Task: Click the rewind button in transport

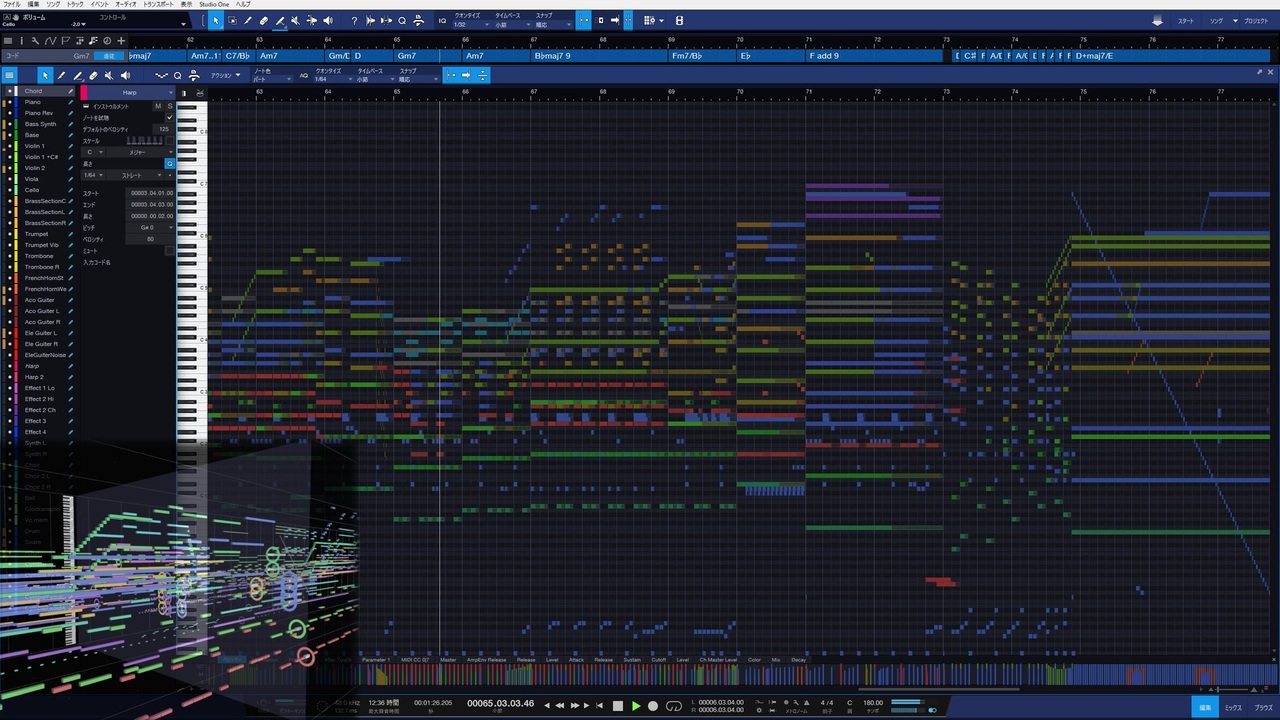Action: point(560,706)
